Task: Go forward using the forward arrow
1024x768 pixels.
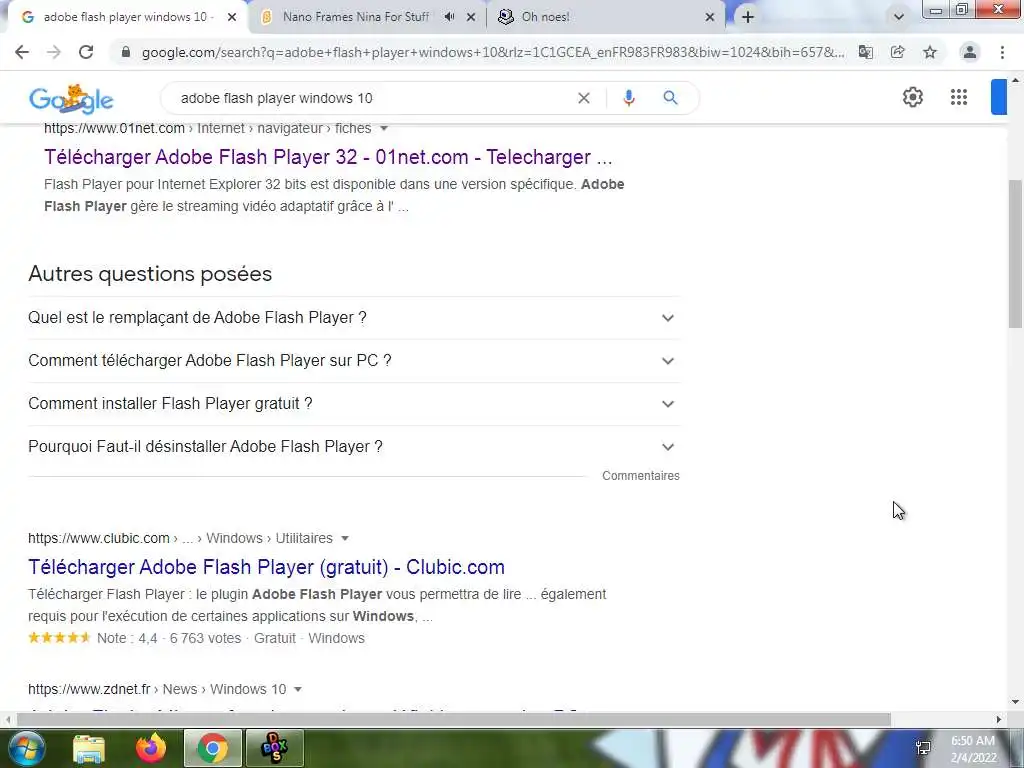Action: click(x=54, y=52)
